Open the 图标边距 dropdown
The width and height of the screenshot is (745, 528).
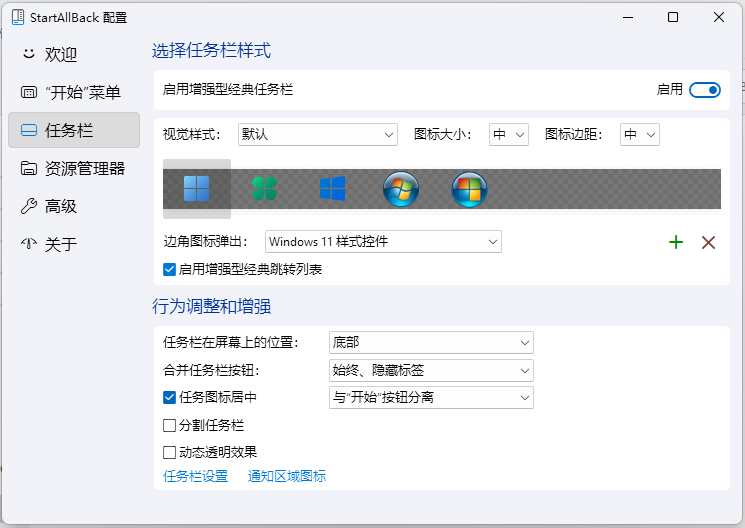640,134
